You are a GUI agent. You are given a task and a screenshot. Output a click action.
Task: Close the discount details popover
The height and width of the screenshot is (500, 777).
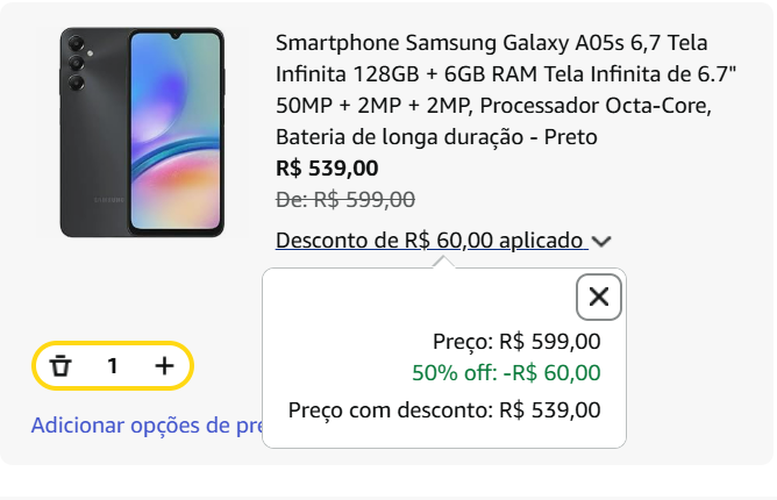[599, 297]
